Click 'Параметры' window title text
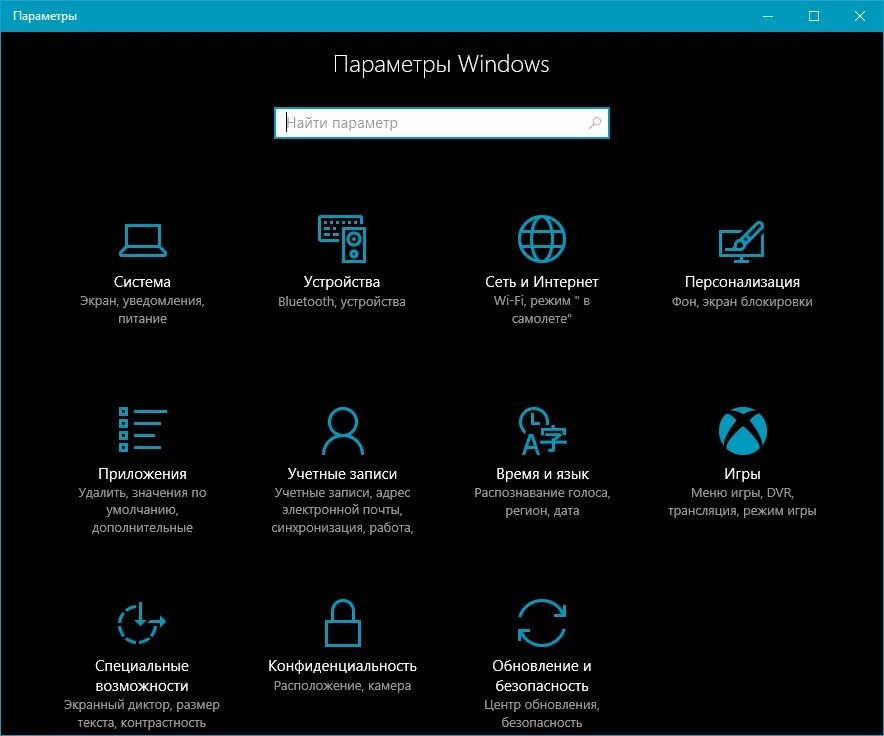 pyautogui.click(x=45, y=16)
